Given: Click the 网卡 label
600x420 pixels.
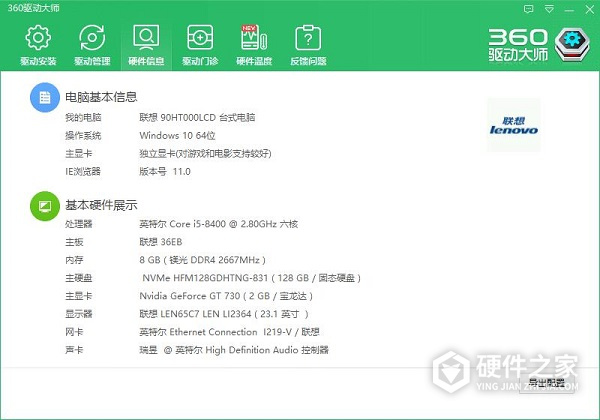Looking at the screenshot, I should (74, 332).
